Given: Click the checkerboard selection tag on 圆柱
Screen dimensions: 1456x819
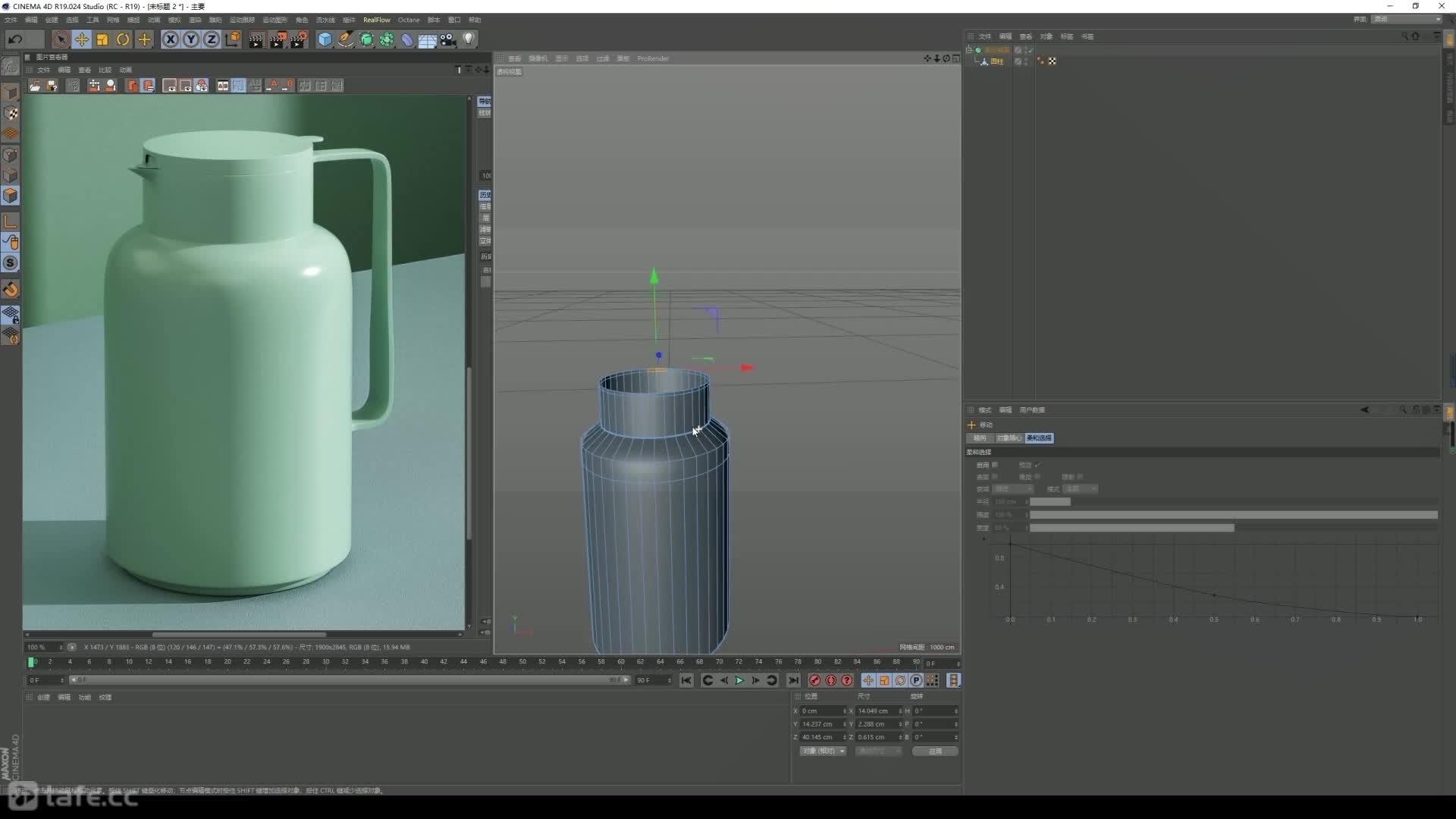Looking at the screenshot, I should (1053, 61).
